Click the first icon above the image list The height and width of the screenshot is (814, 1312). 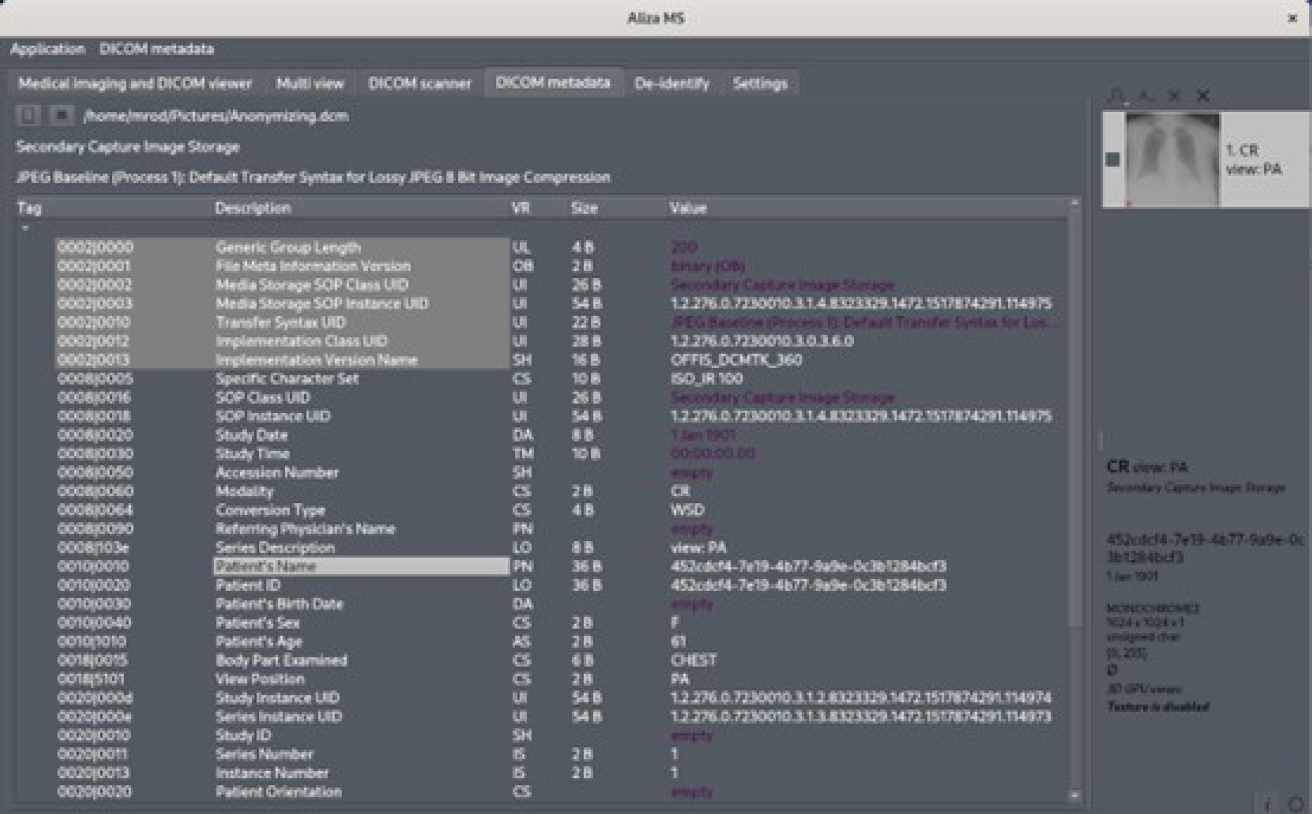pos(1116,96)
